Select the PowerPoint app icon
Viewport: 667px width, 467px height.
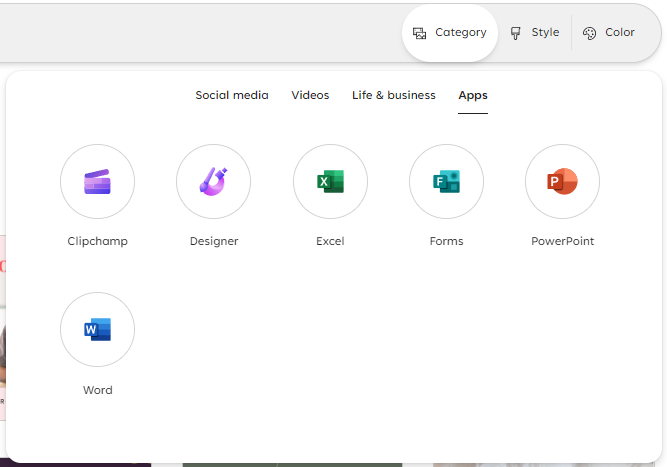[x=562, y=182]
